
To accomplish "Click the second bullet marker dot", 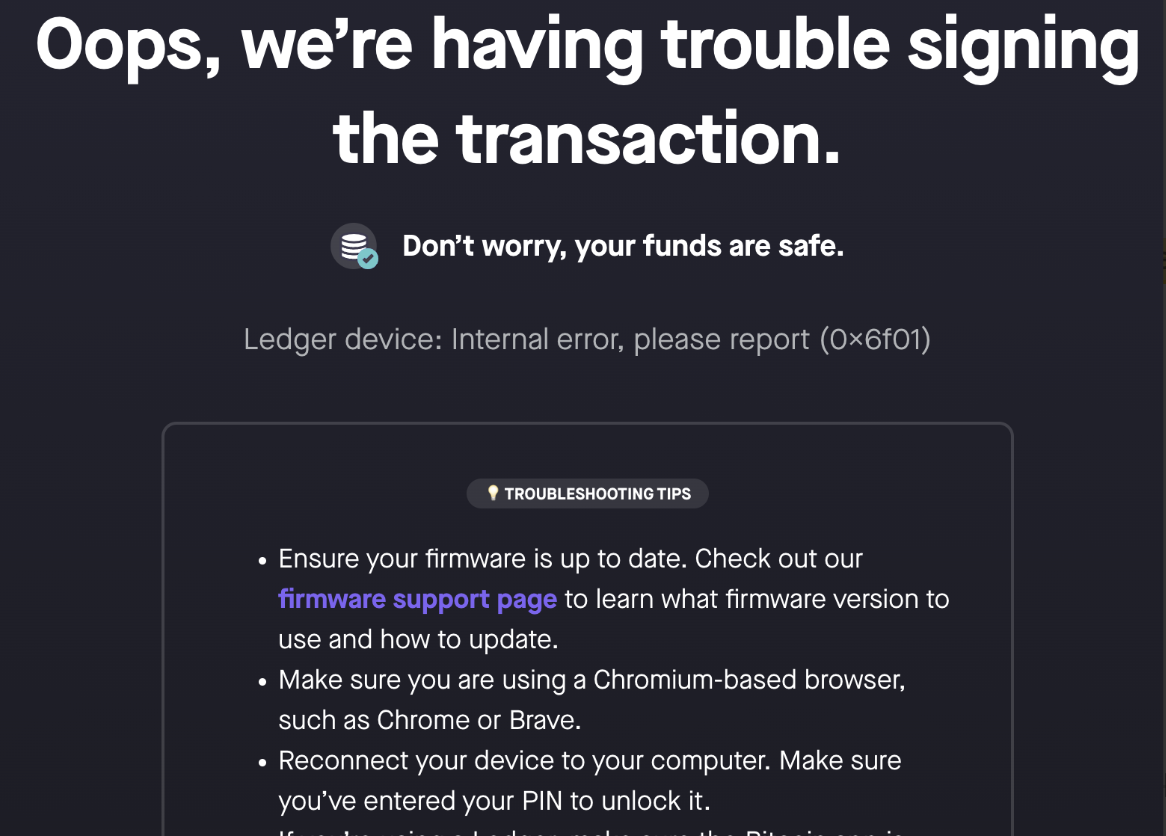I will (x=261, y=681).
